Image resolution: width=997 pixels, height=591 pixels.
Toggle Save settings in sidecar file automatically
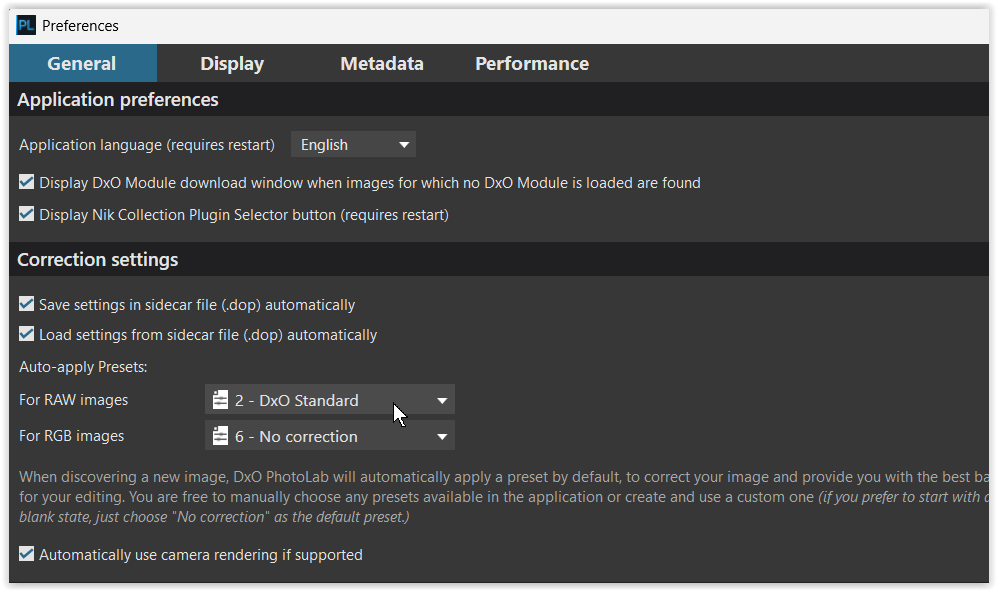point(27,304)
